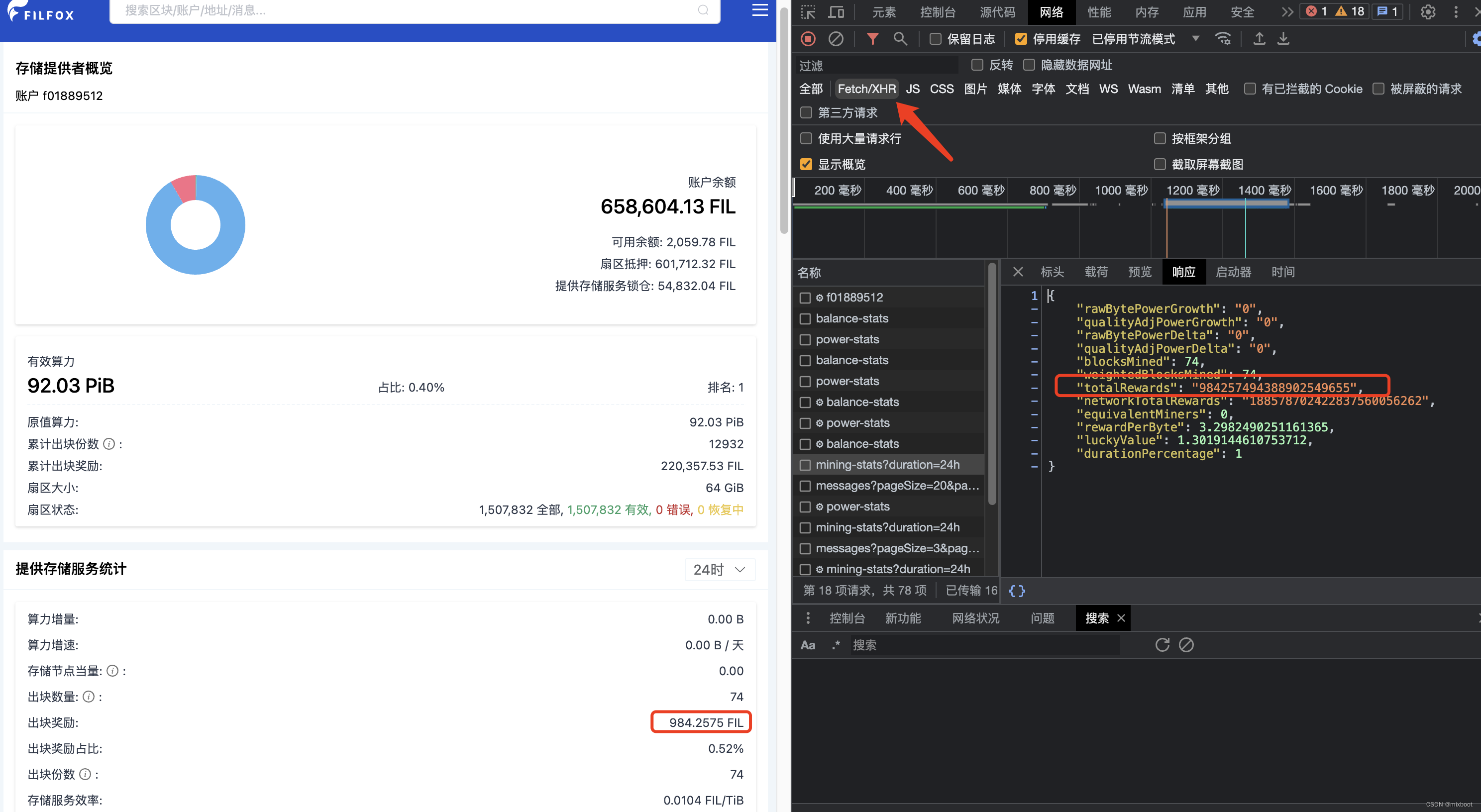1481x812 pixels.
Task: Click info icon beside 累计出块份数
Action: [108, 444]
